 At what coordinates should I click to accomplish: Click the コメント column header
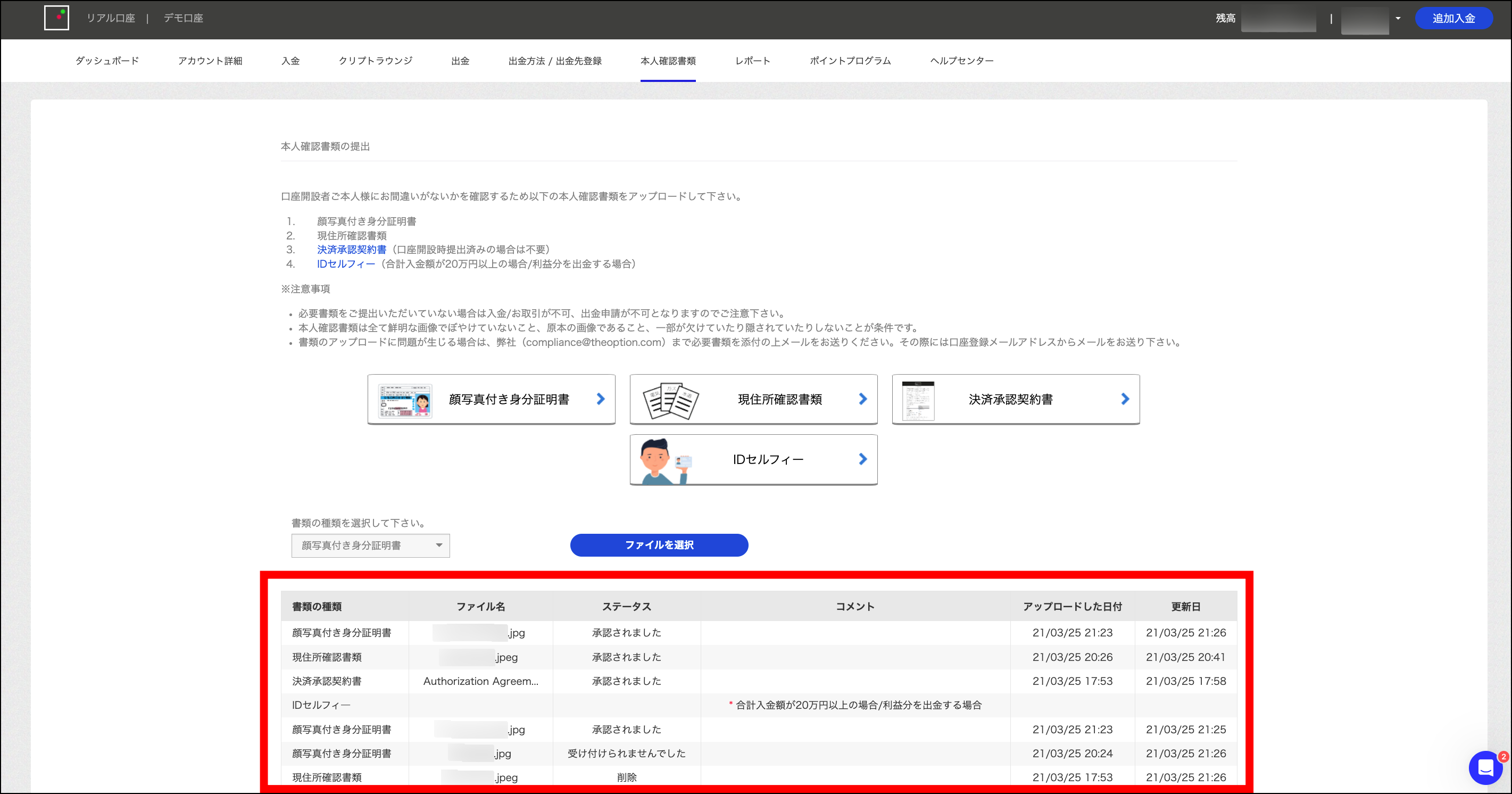coord(855,607)
